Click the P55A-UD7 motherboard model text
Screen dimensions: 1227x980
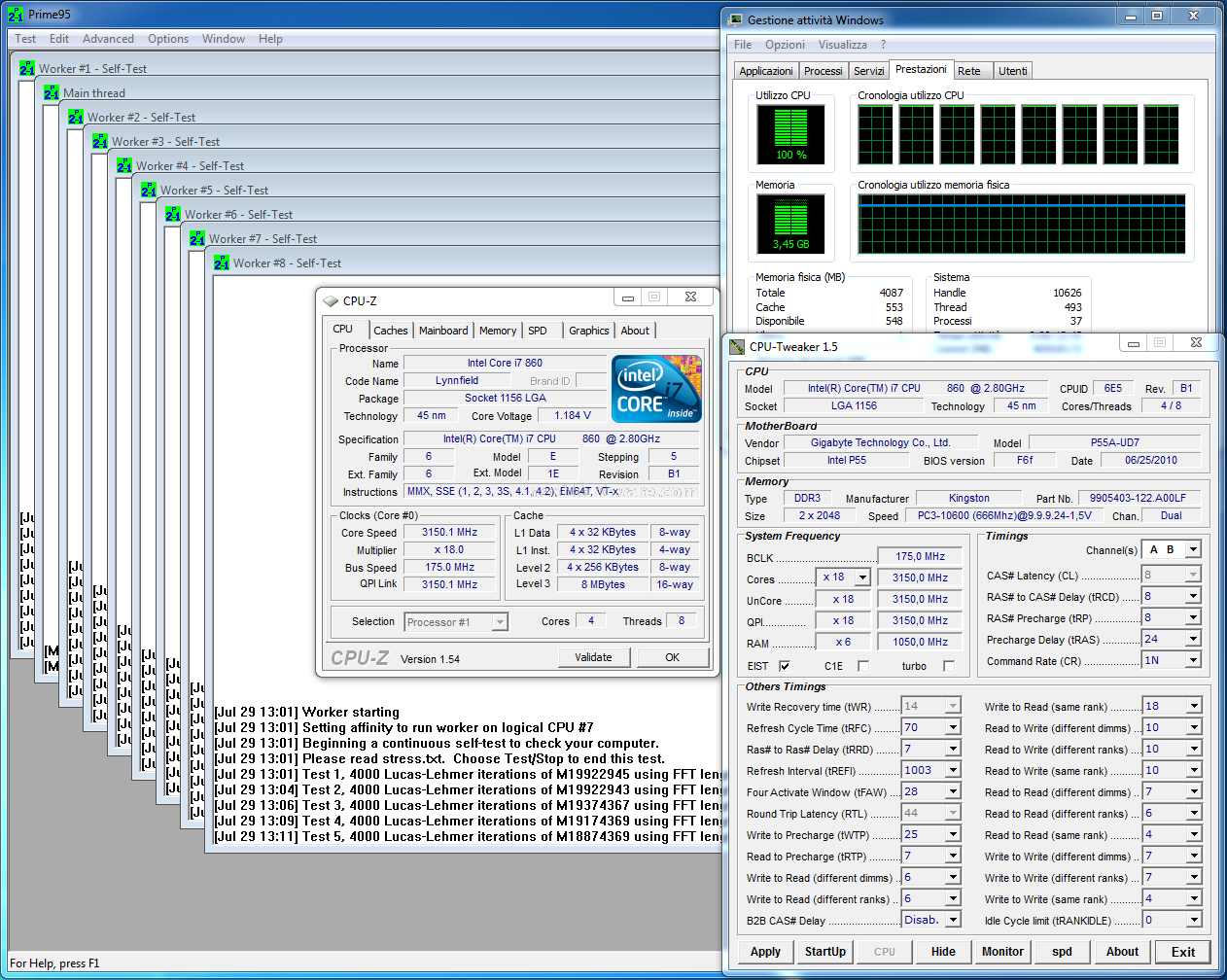point(1114,442)
